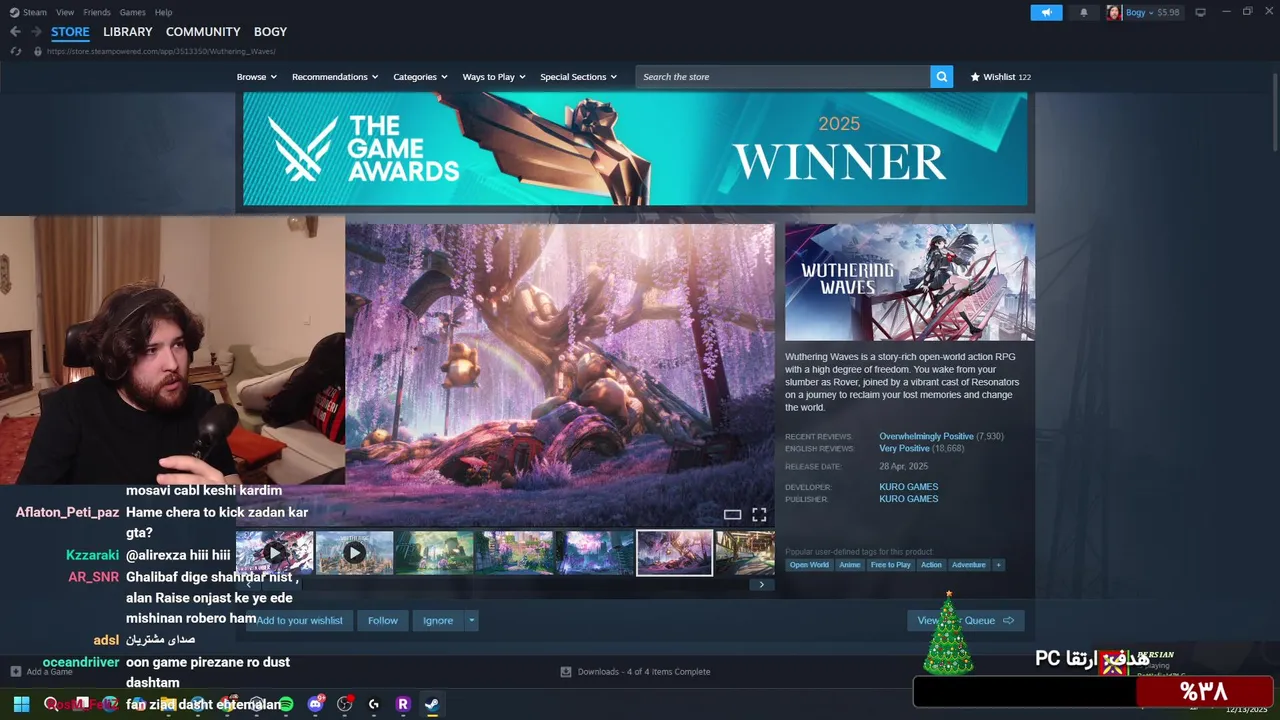Select the STORE tab
Viewport: 1280px width, 720px height.
(70, 32)
